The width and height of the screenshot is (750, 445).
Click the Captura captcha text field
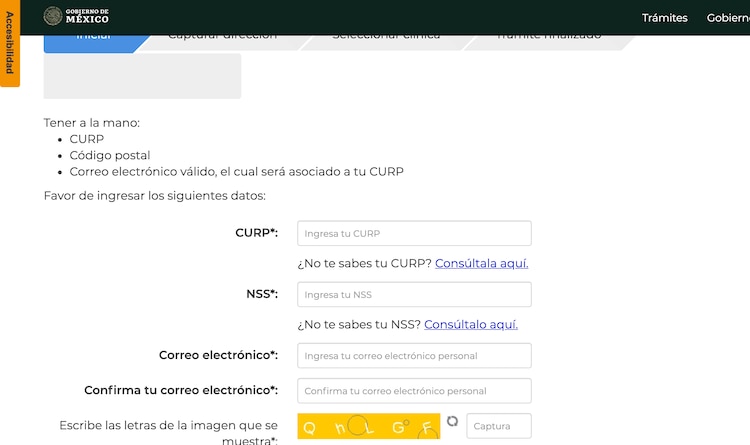[x=498, y=426]
